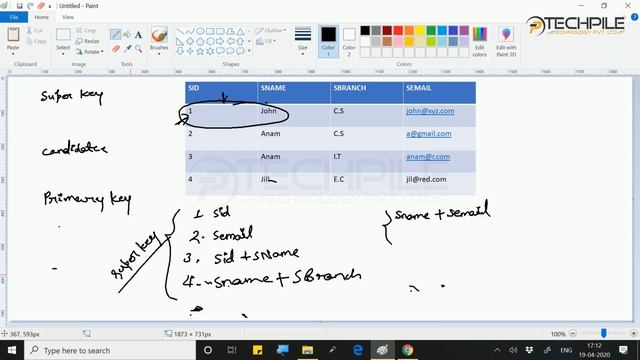The height and width of the screenshot is (360, 640).
Task: Switch to the Home tab
Action: tap(42, 17)
